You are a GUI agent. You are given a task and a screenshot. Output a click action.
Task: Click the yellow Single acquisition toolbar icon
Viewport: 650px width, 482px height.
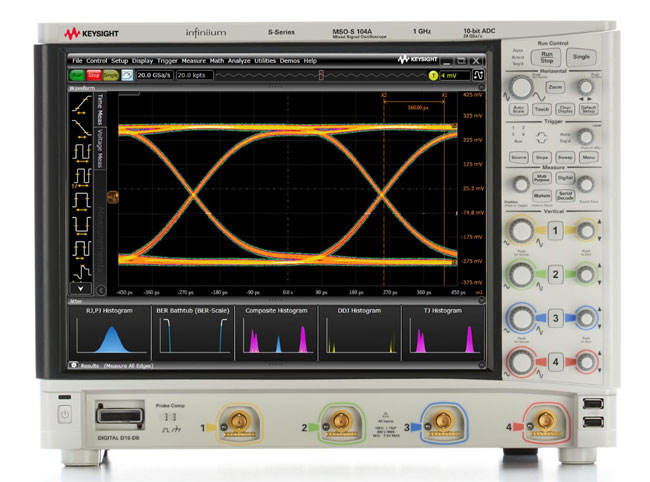[x=111, y=75]
